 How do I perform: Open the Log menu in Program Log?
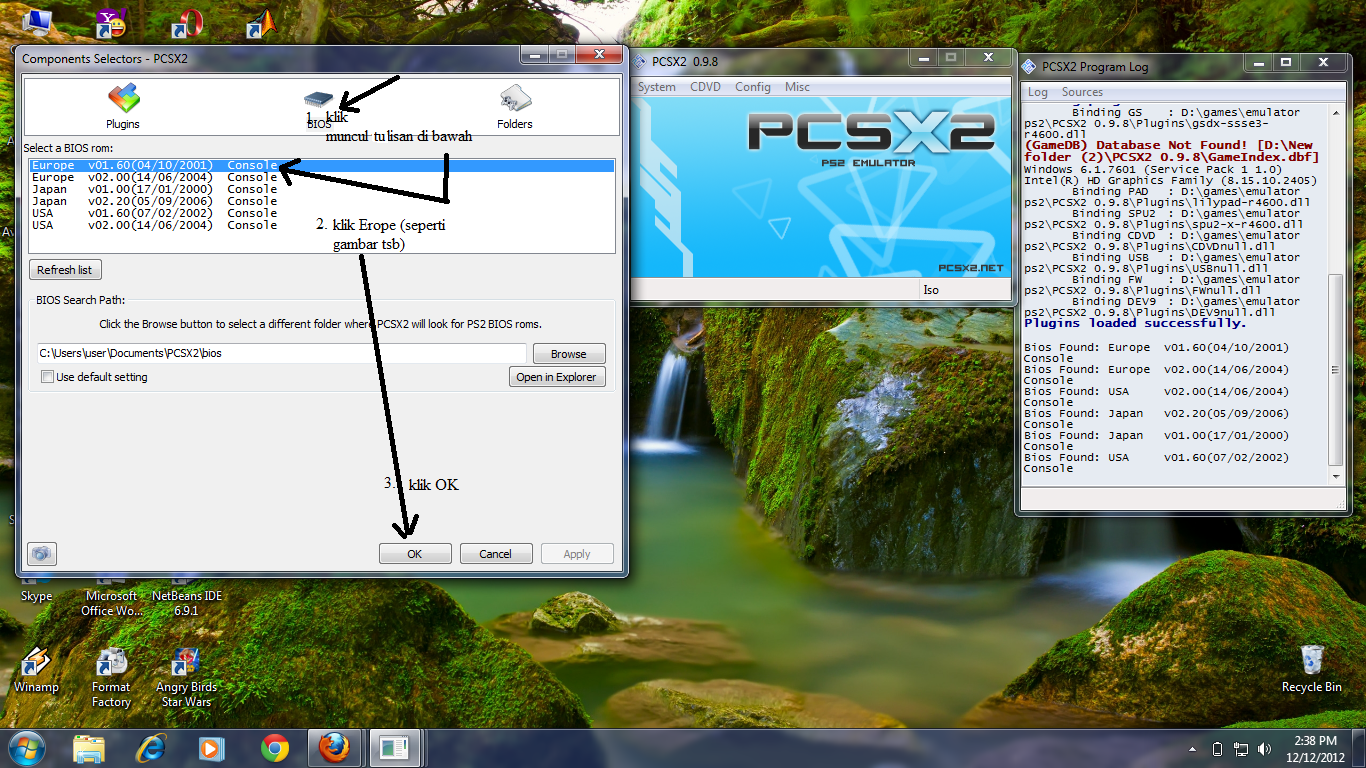point(1038,92)
